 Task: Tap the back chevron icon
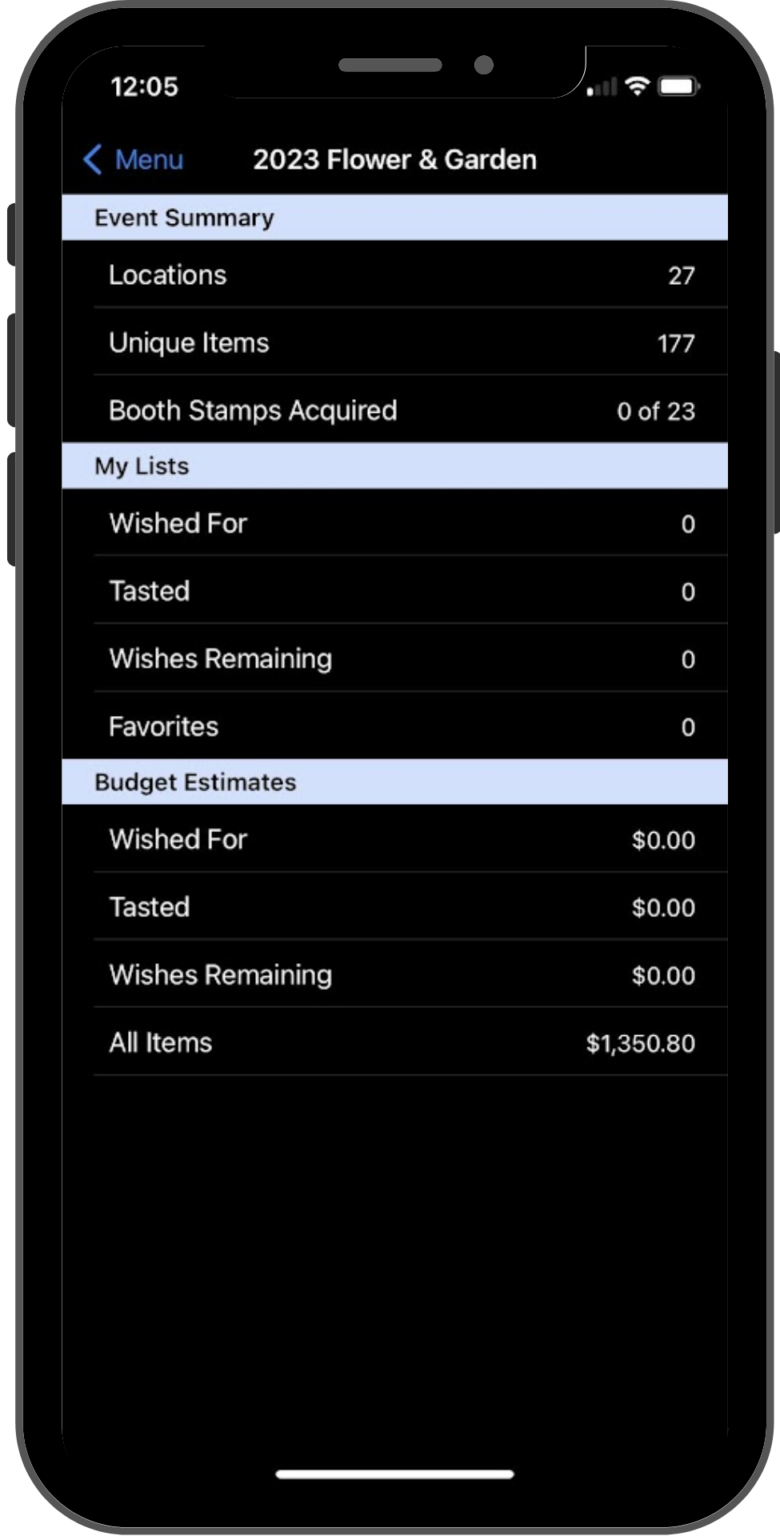tap(93, 160)
